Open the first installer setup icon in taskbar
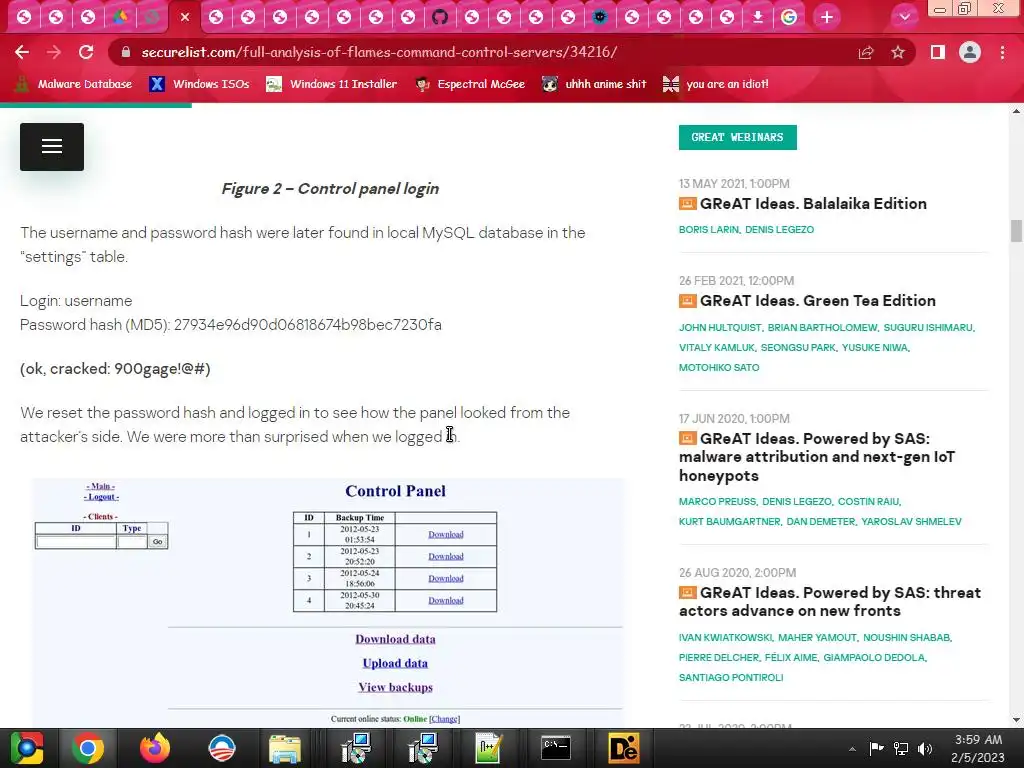The height and width of the screenshot is (768, 1024). click(356, 748)
